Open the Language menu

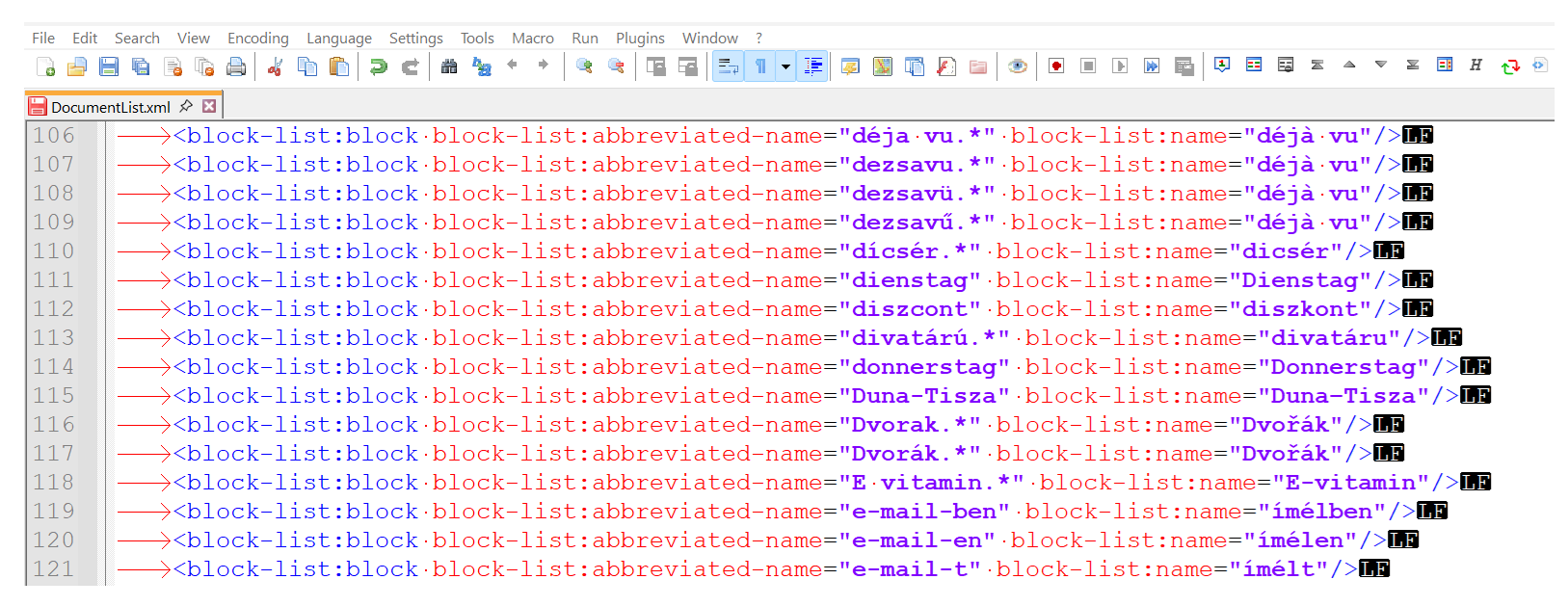pyautogui.click(x=338, y=39)
